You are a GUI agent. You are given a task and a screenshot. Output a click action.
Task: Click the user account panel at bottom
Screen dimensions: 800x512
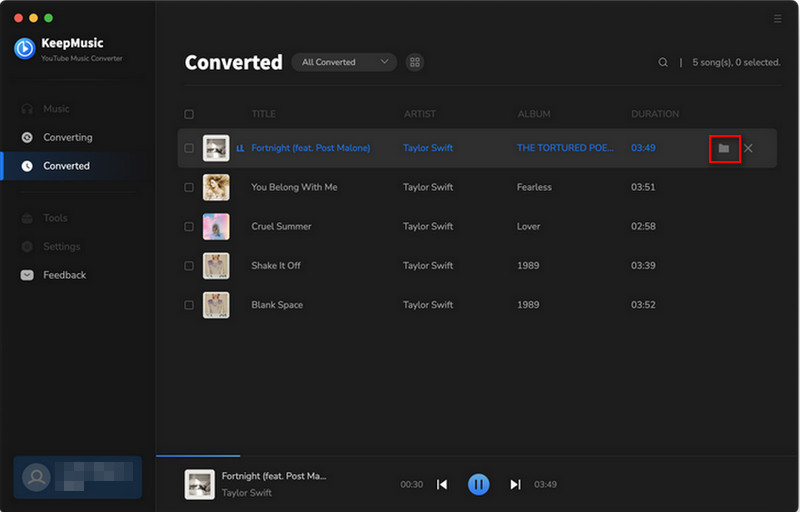[x=78, y=478]
